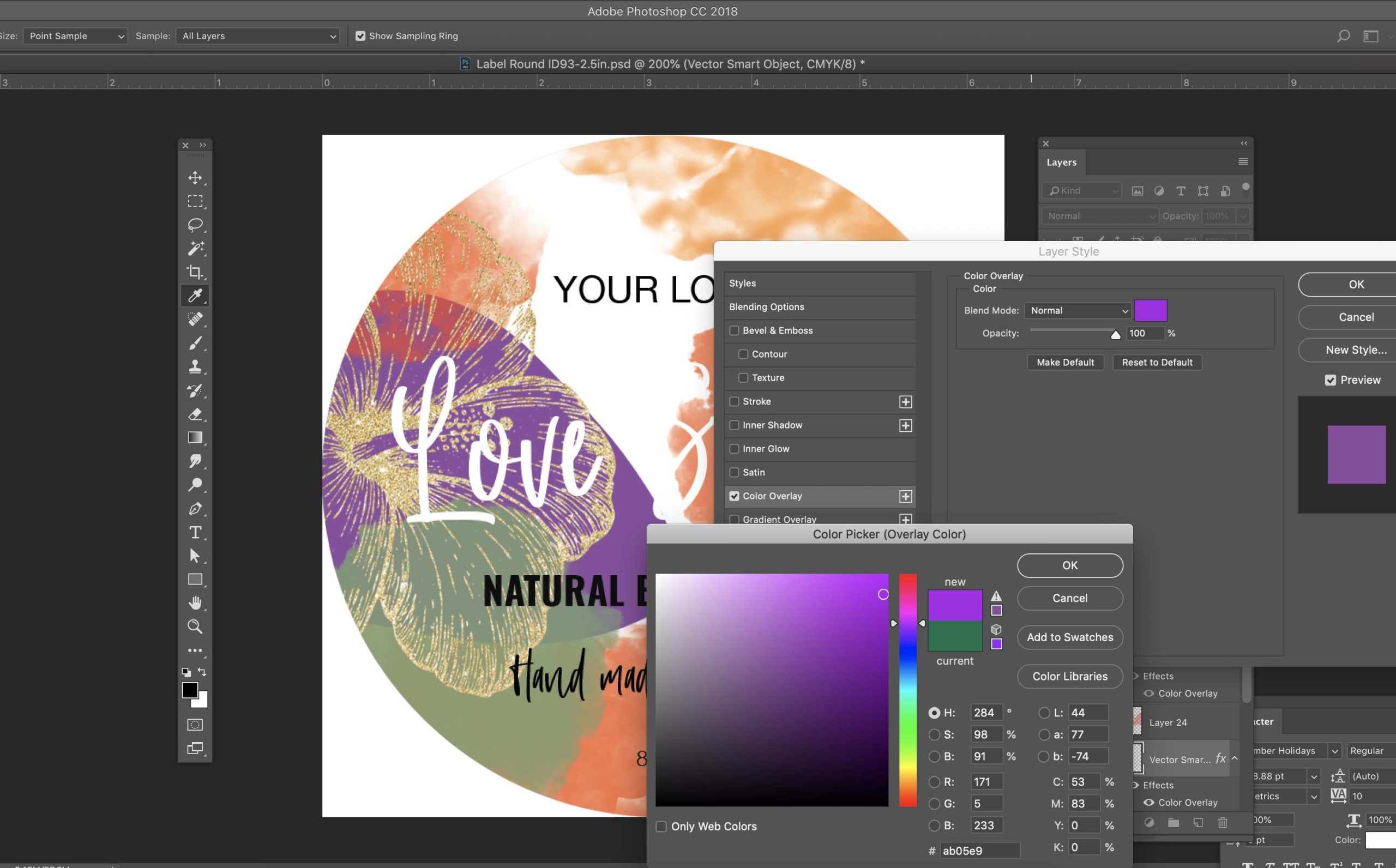Image resolution: width=1396 pixels, height=868 pixels.
Task: Swap foreground and background colors
Action: (x=202, y=671)
